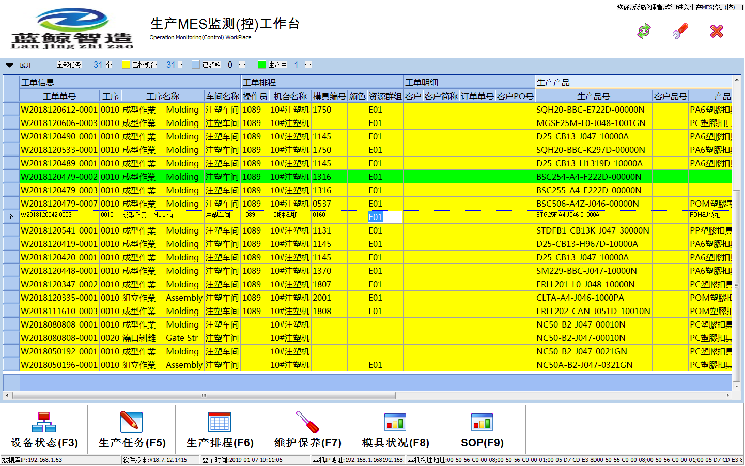Select the 生产产品 header group
Screen dimensions: 745x466
point(633,82)
